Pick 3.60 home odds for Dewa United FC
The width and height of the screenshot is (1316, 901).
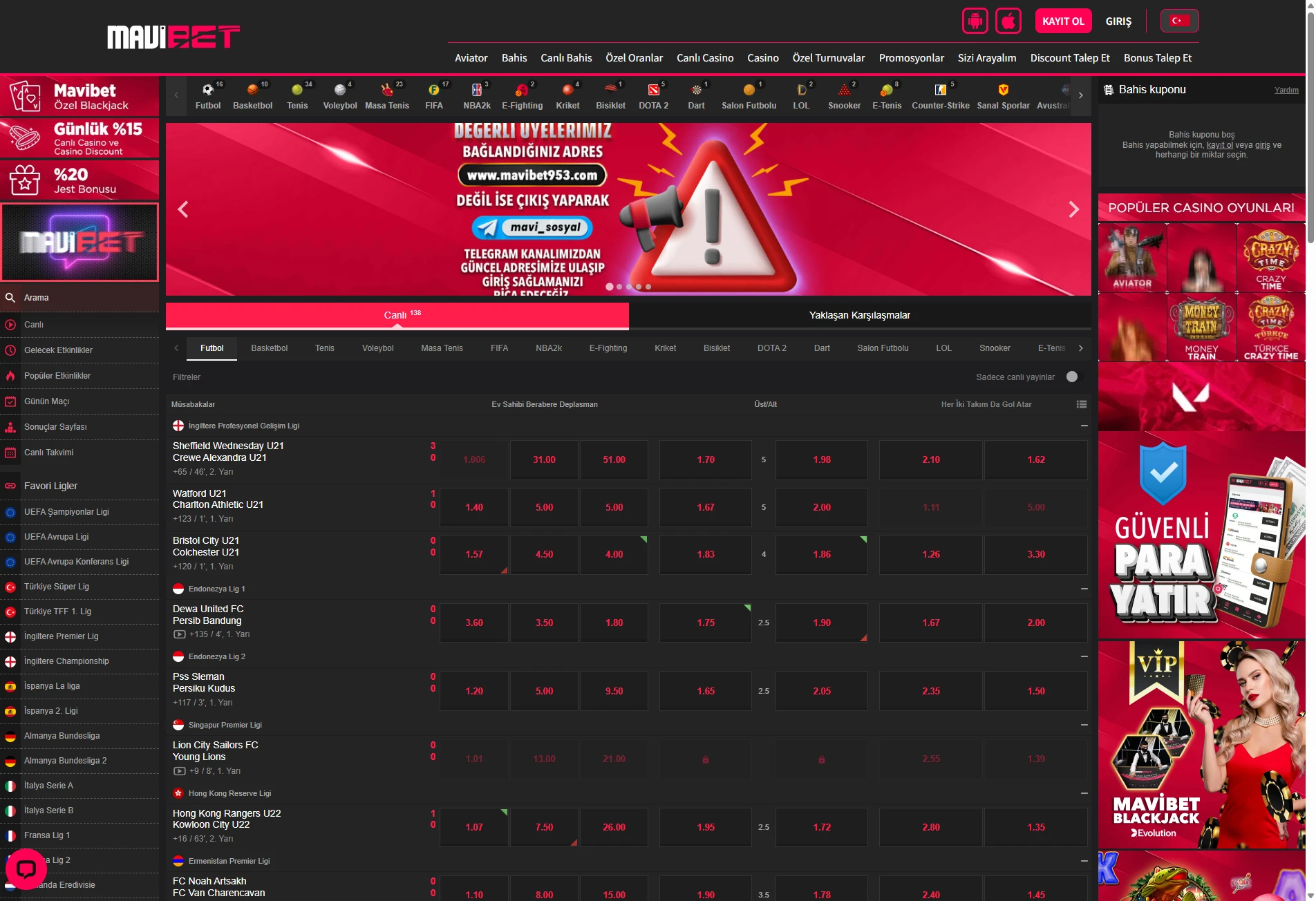pyautogui.click(x=474, y=623)
